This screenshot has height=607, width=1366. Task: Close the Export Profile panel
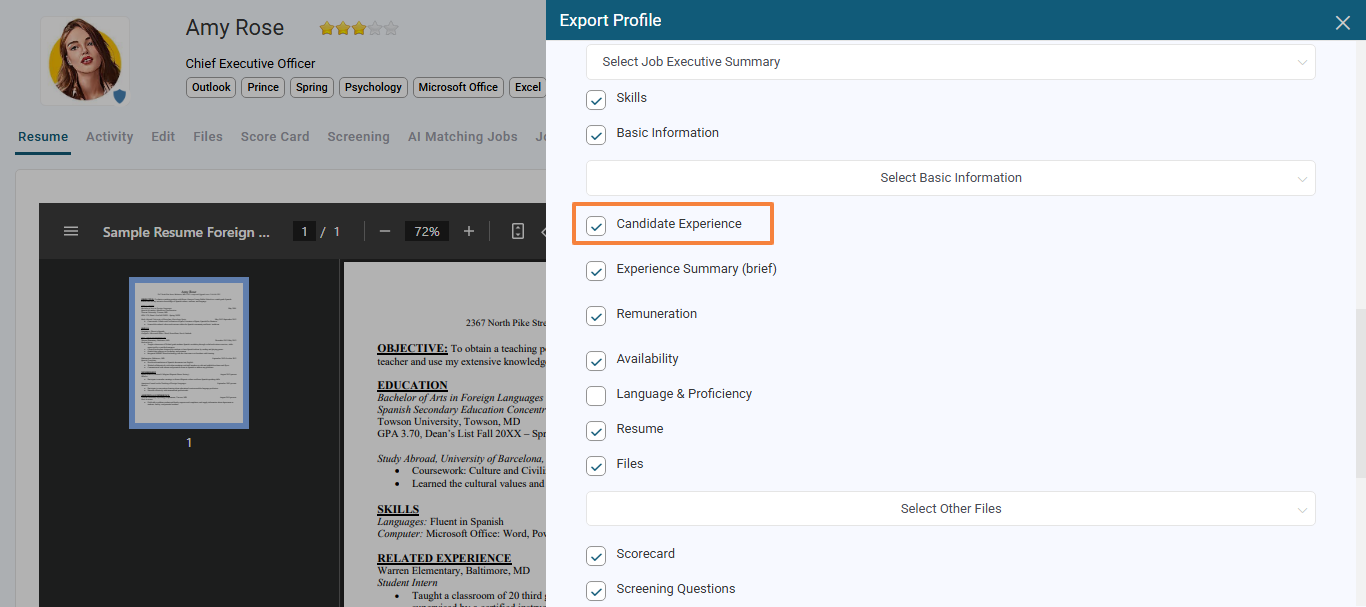click(x=1342, y=22)
